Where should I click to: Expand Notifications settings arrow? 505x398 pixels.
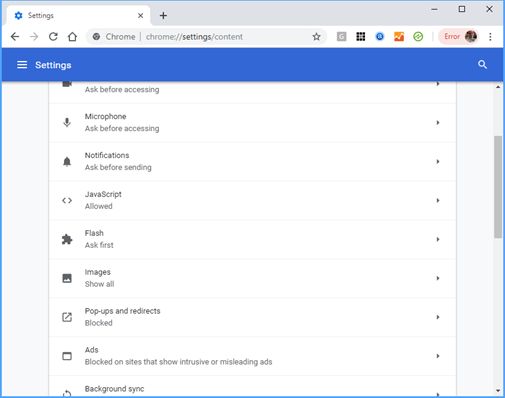click(438, 162)
